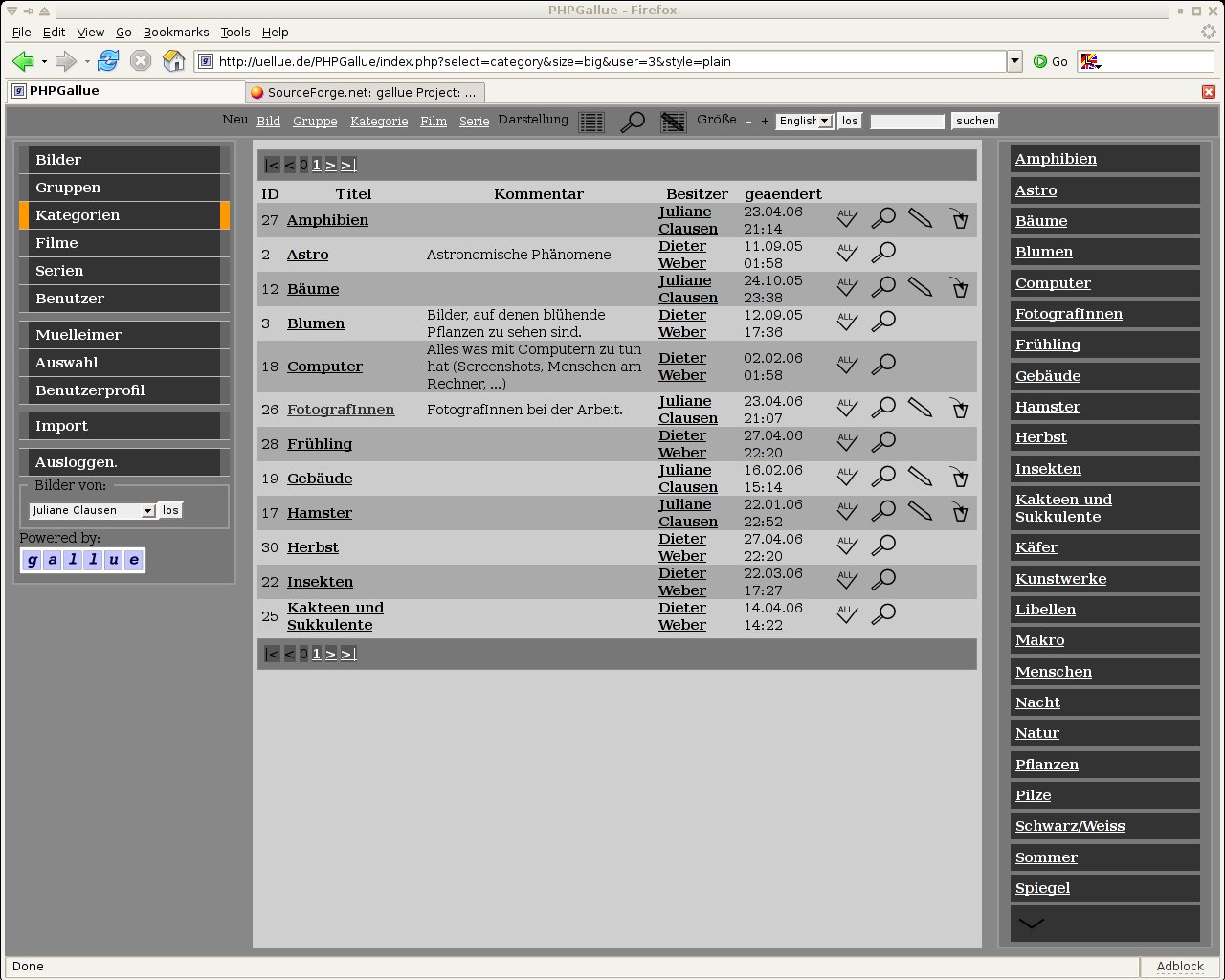Decrease image size with the minus button

tap(748, 122)
